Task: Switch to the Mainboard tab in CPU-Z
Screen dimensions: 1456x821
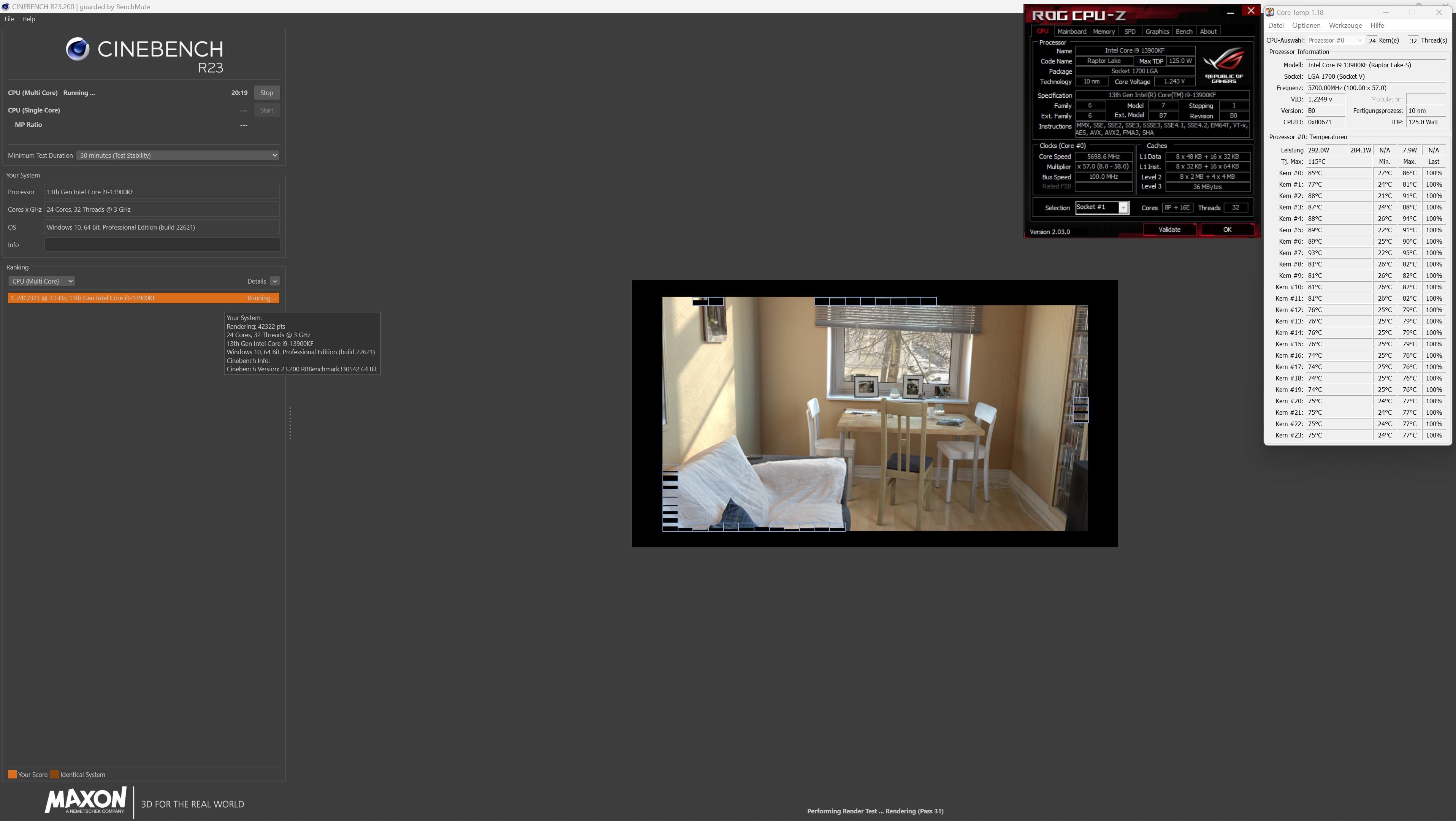Action: pos(1071,32)
